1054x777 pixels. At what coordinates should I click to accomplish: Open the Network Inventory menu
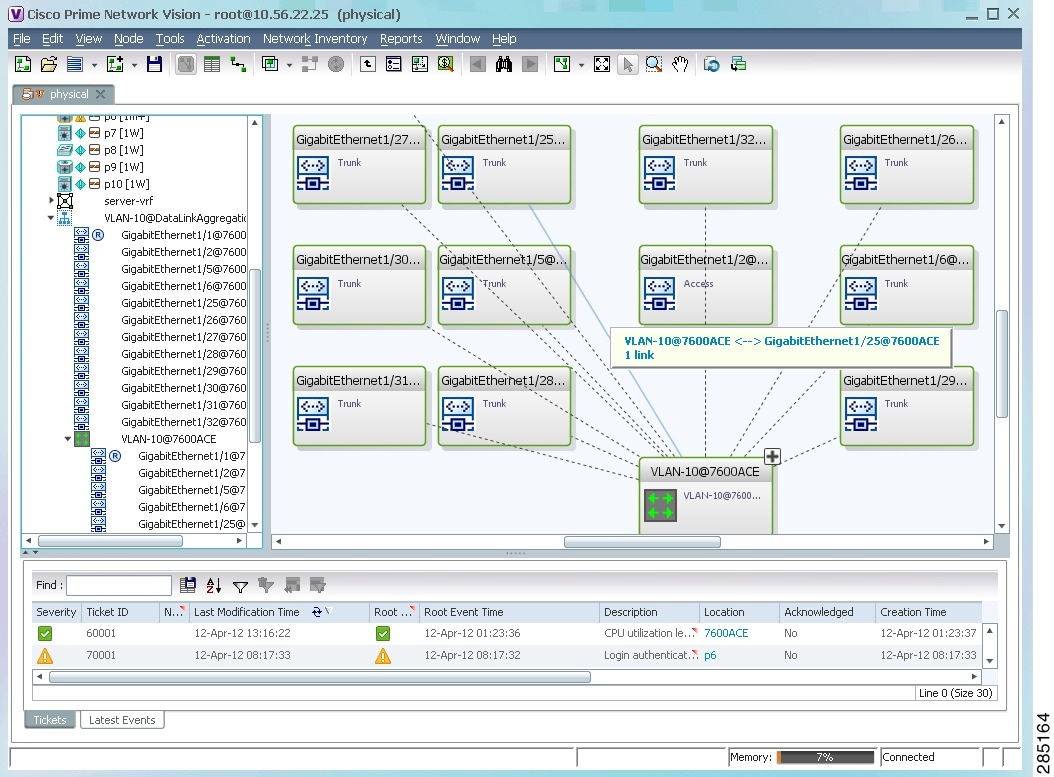[x=315, y=39]
